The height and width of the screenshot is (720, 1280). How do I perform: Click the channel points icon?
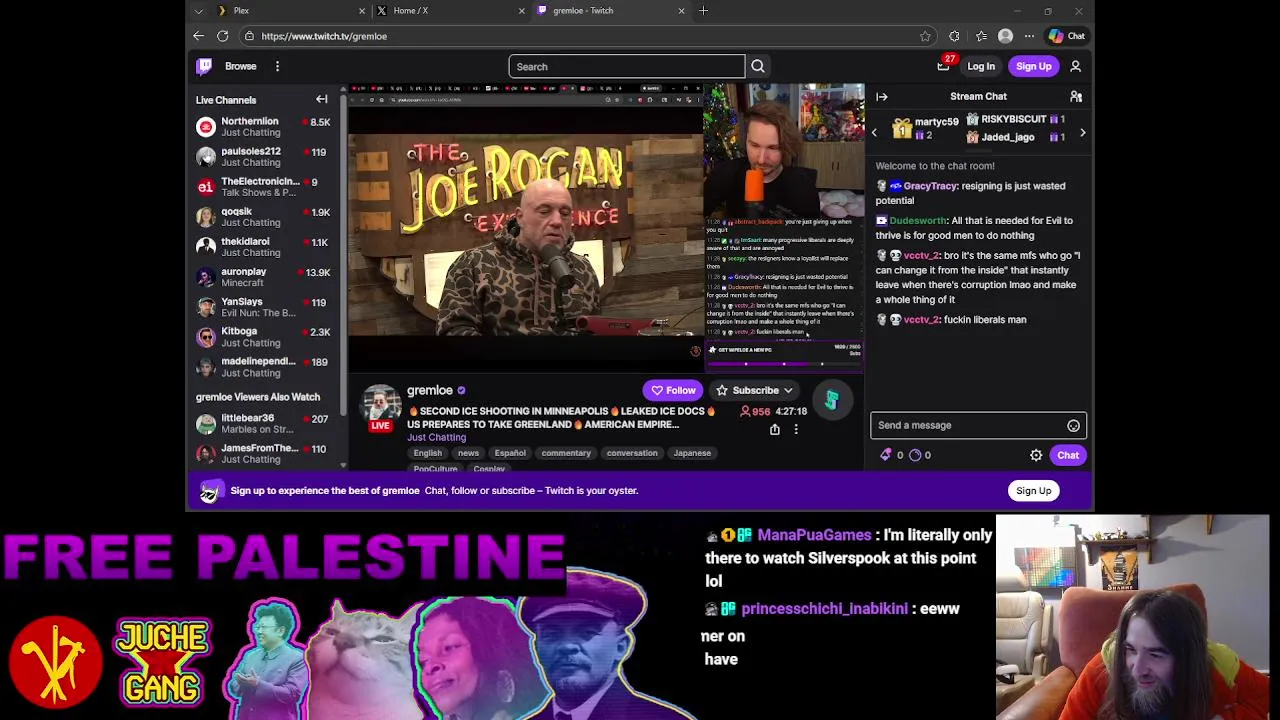tap(915, 455)
